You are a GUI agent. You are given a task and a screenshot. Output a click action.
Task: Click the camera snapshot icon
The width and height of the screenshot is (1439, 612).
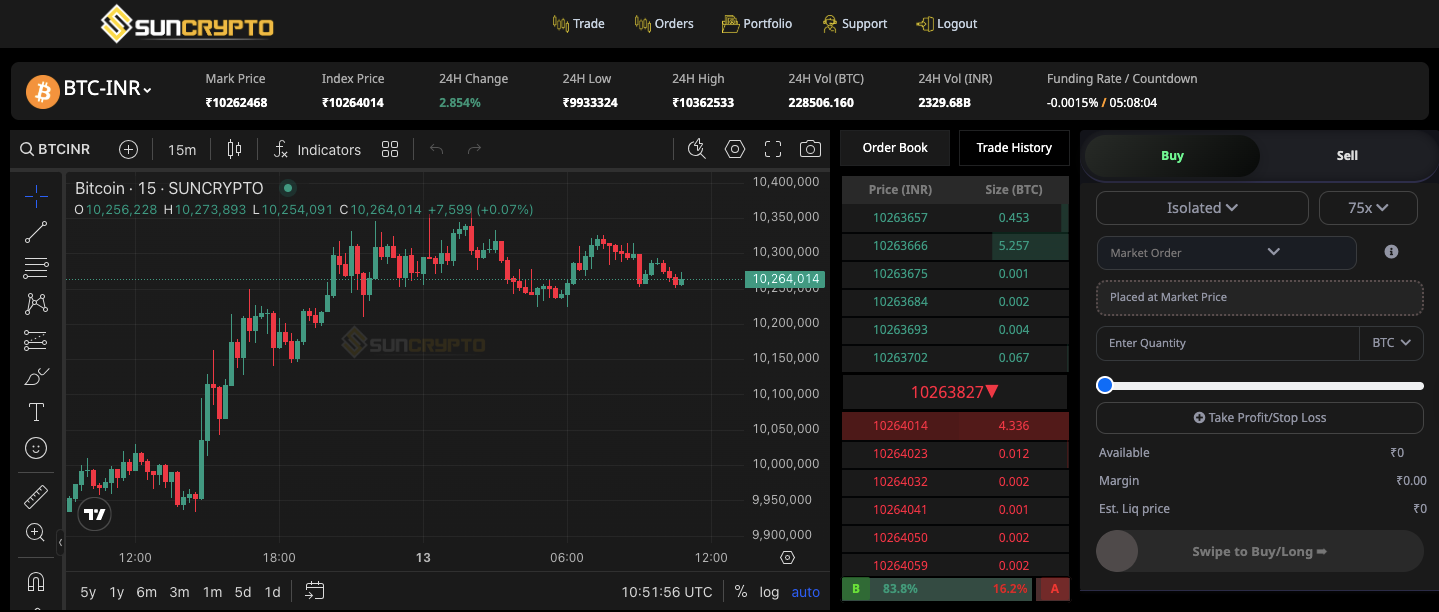[x=810, y=149]
